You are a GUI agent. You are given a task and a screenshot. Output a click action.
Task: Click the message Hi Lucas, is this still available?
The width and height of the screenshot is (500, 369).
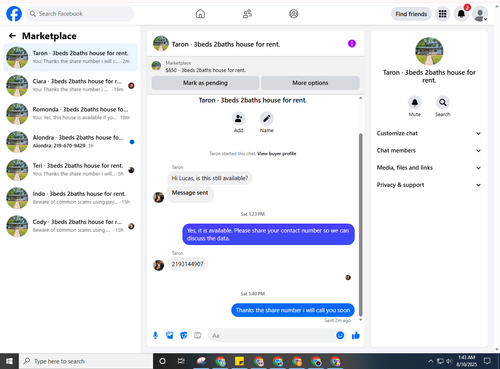[210, 178]
